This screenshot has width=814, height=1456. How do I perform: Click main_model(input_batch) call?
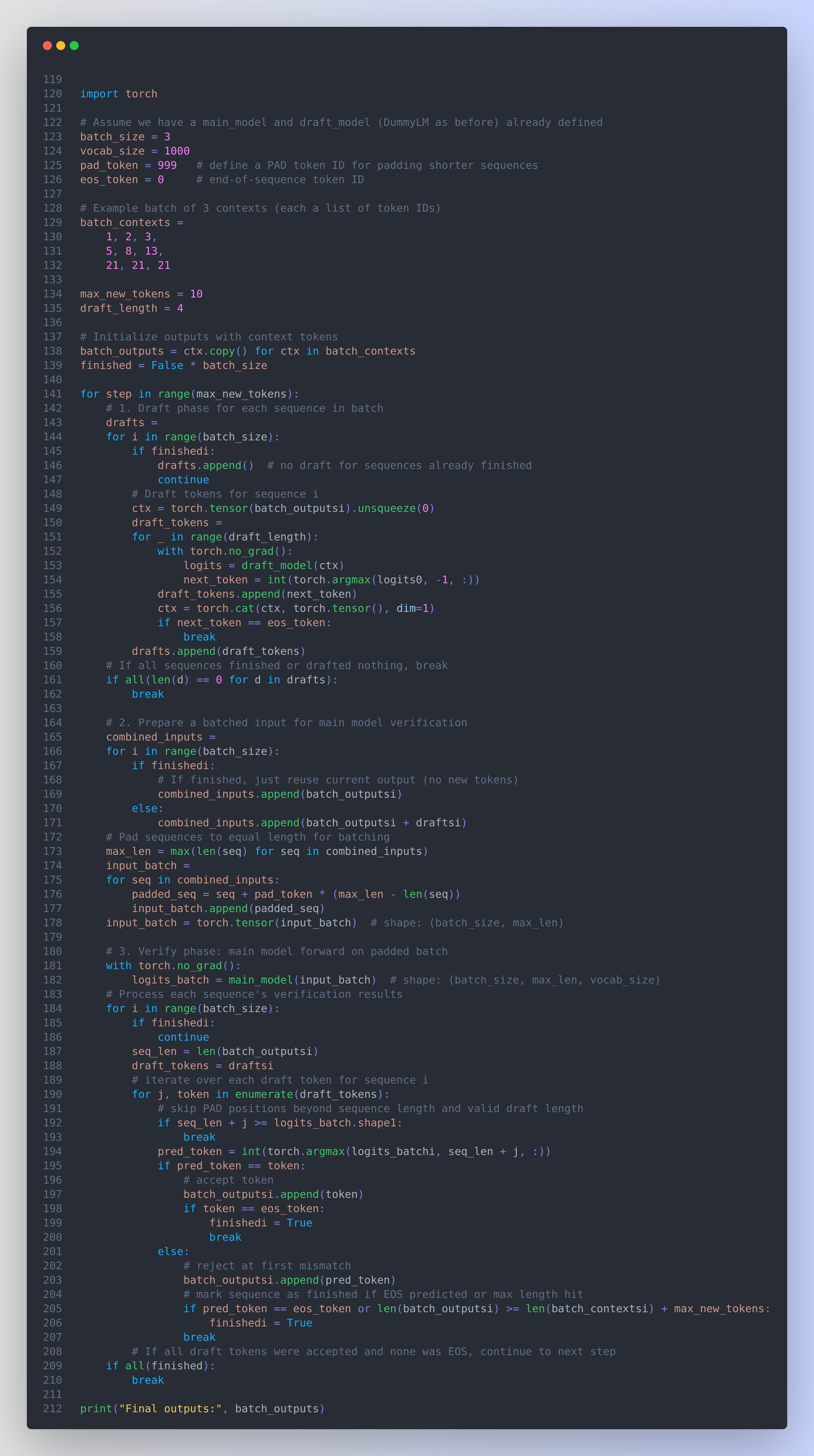[302, 980]
